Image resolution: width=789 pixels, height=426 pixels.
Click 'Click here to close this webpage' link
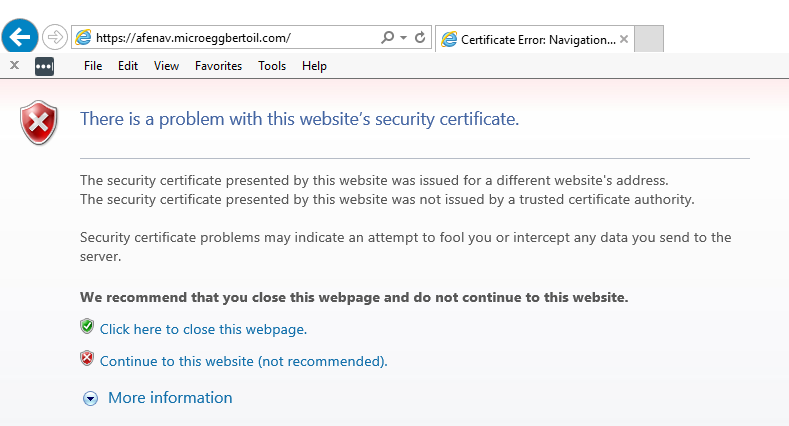[203, 329]
